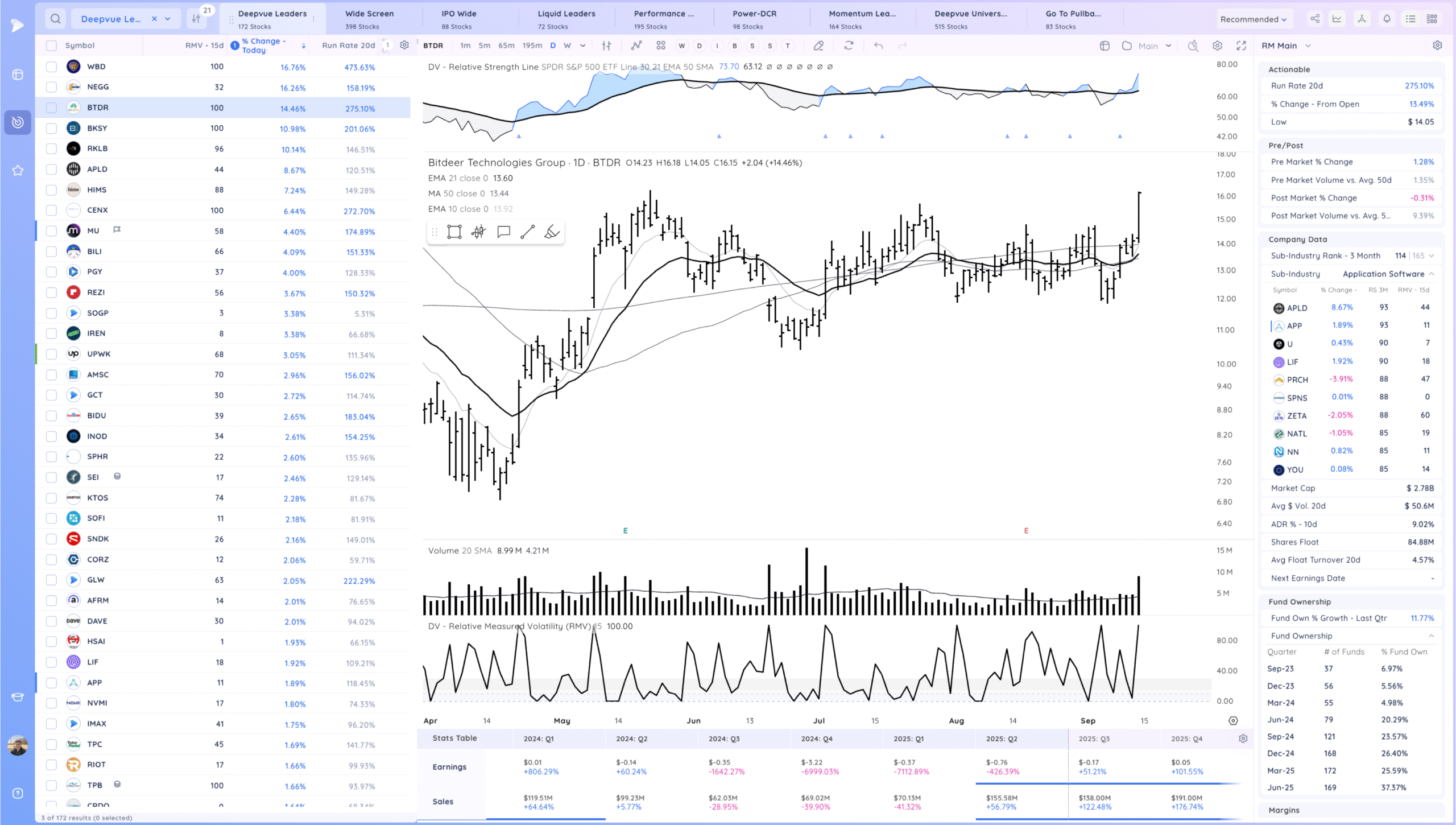
Task: Open the four-circle layout icon in chart toolbar
Action: click(661, 46)
